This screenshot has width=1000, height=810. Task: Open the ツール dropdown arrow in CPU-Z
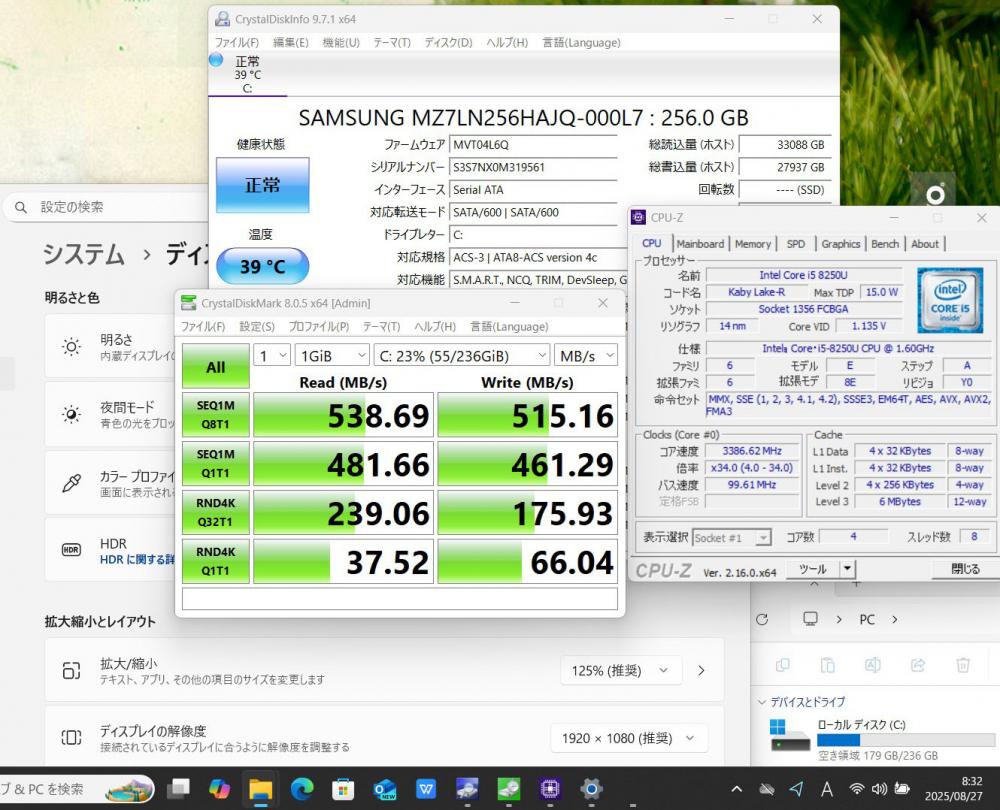tap(847, 568)
